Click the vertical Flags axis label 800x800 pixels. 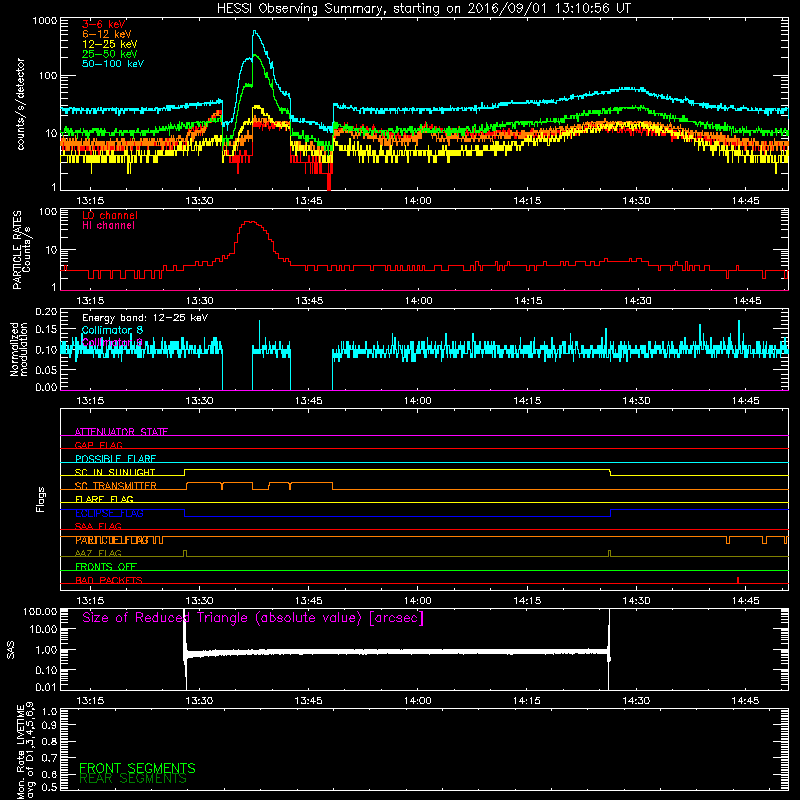tap(41, 499)
